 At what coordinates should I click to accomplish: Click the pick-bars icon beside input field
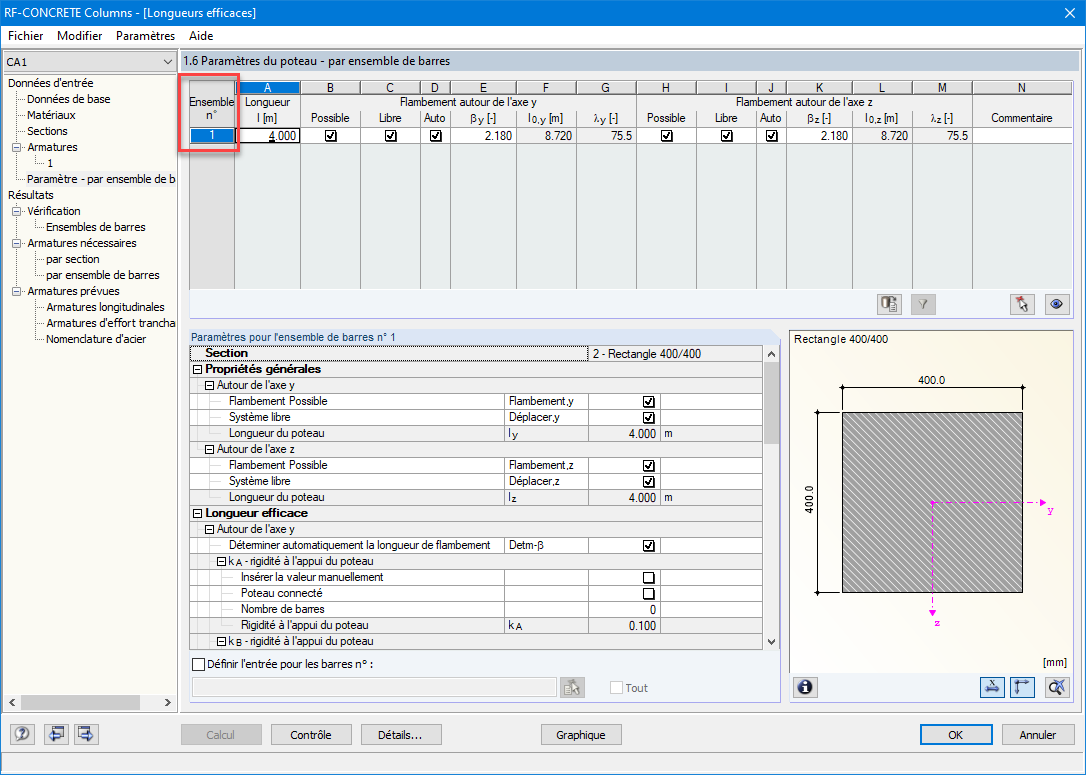572,687
